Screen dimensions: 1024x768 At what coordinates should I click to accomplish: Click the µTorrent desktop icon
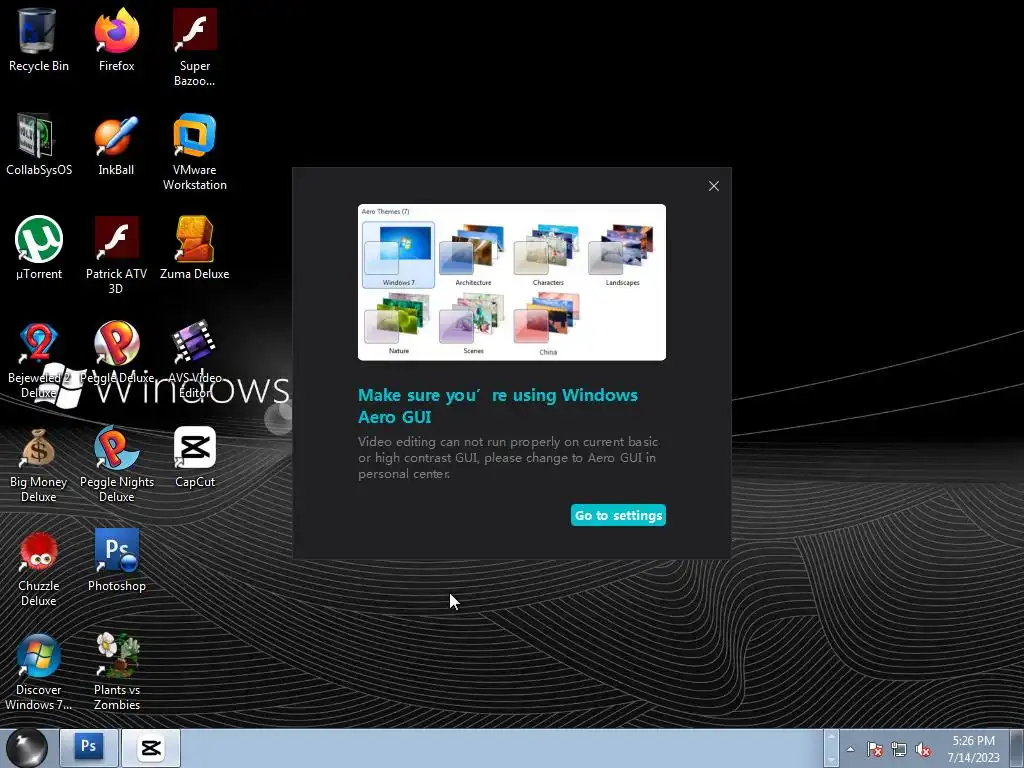click(39, 248)
